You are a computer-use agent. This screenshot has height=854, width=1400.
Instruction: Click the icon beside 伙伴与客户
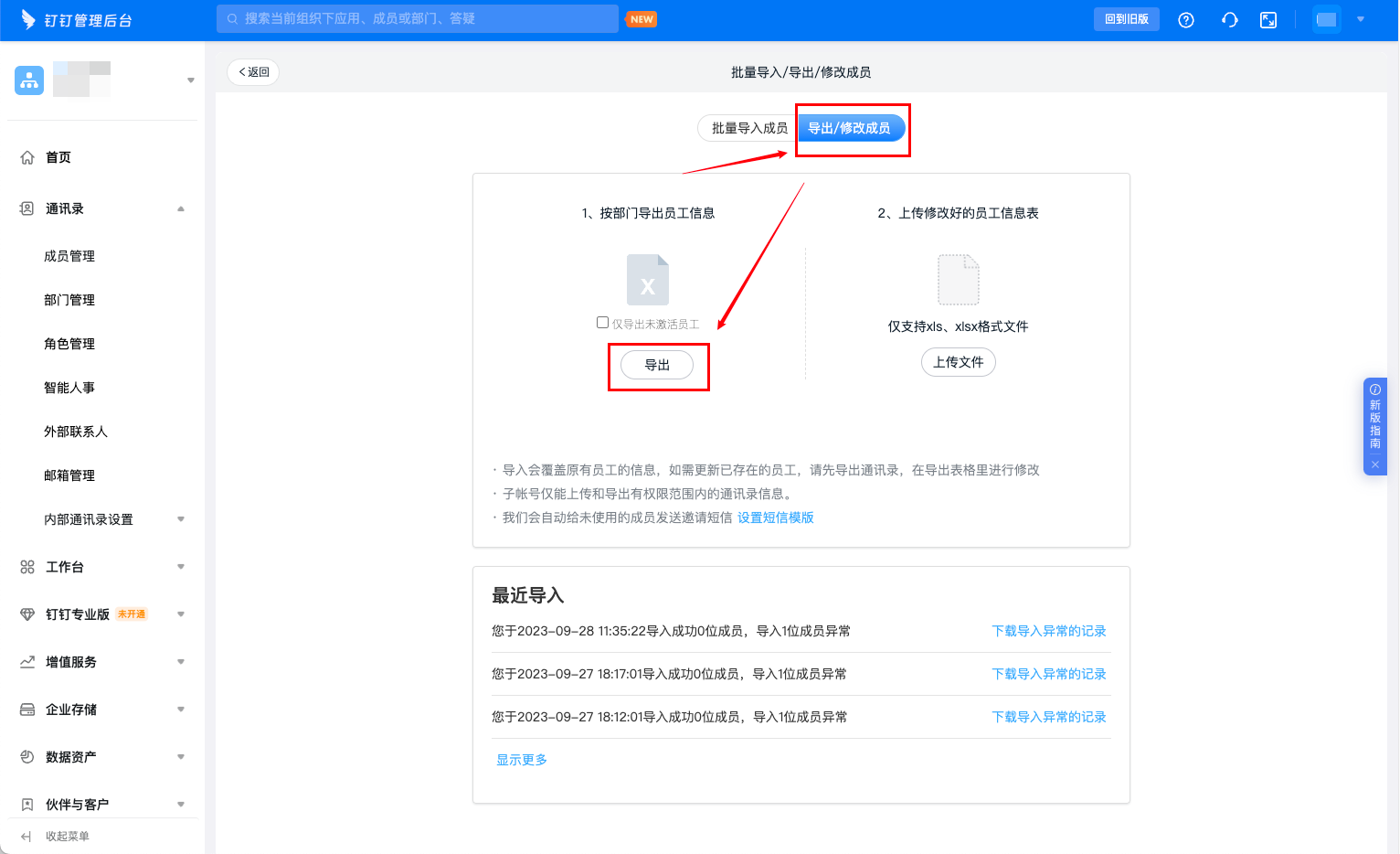pyautogui.click(x=27, y=805)
